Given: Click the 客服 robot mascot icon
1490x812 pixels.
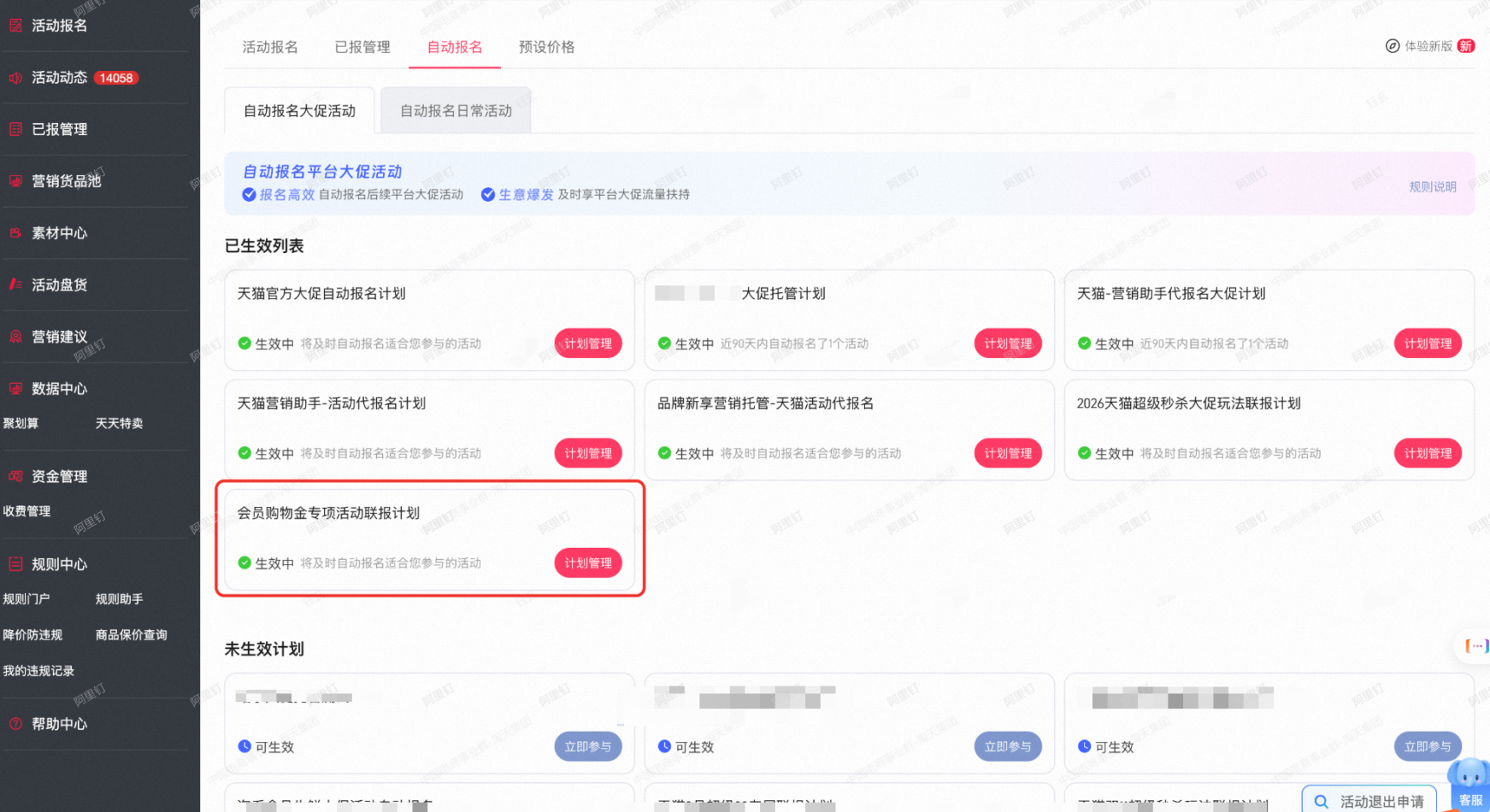Looking at the screenshot, I should tap(1469, 774).
